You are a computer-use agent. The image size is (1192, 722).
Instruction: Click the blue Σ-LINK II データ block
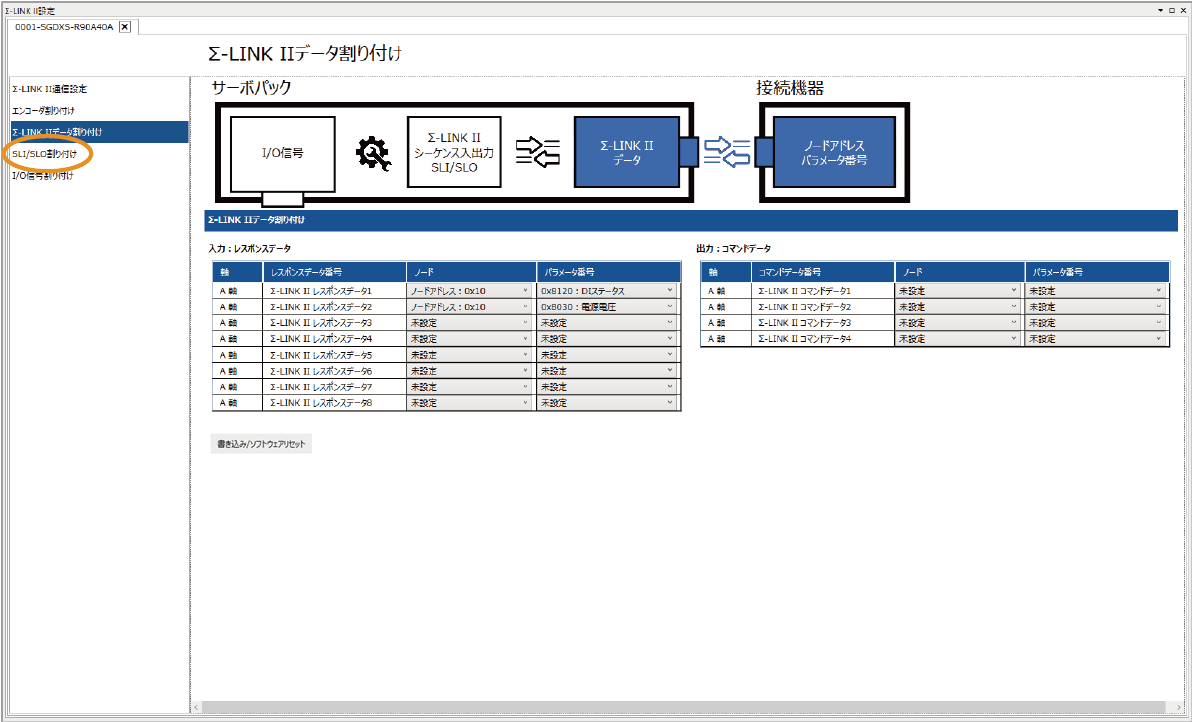626,152
